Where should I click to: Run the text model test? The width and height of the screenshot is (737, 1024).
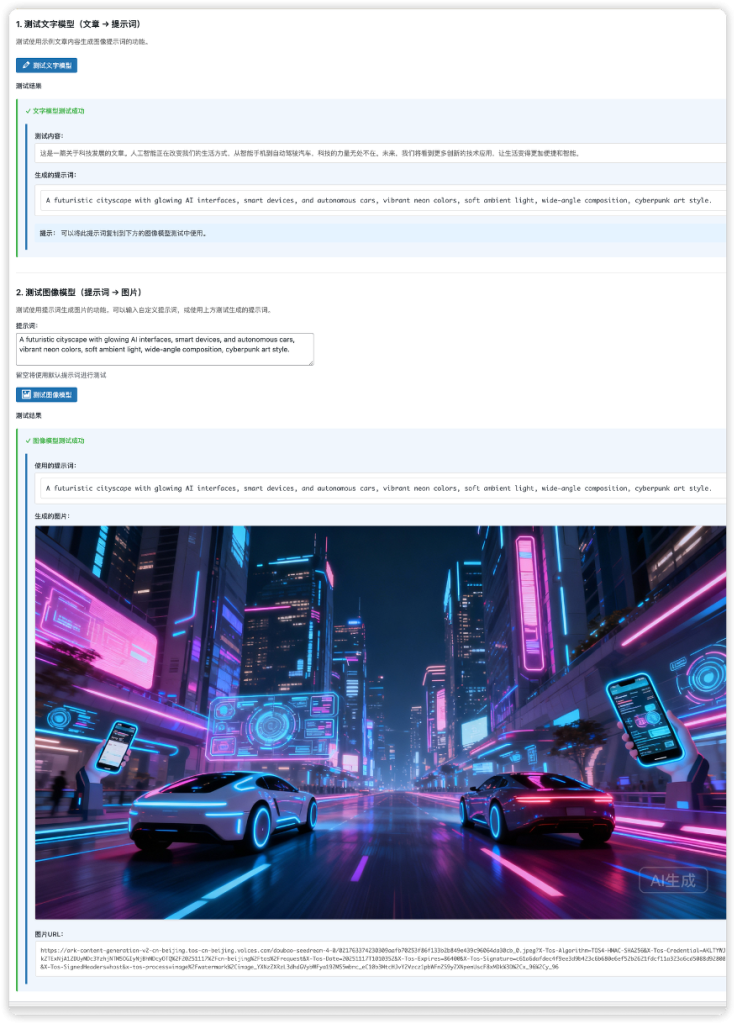point(46,65)
